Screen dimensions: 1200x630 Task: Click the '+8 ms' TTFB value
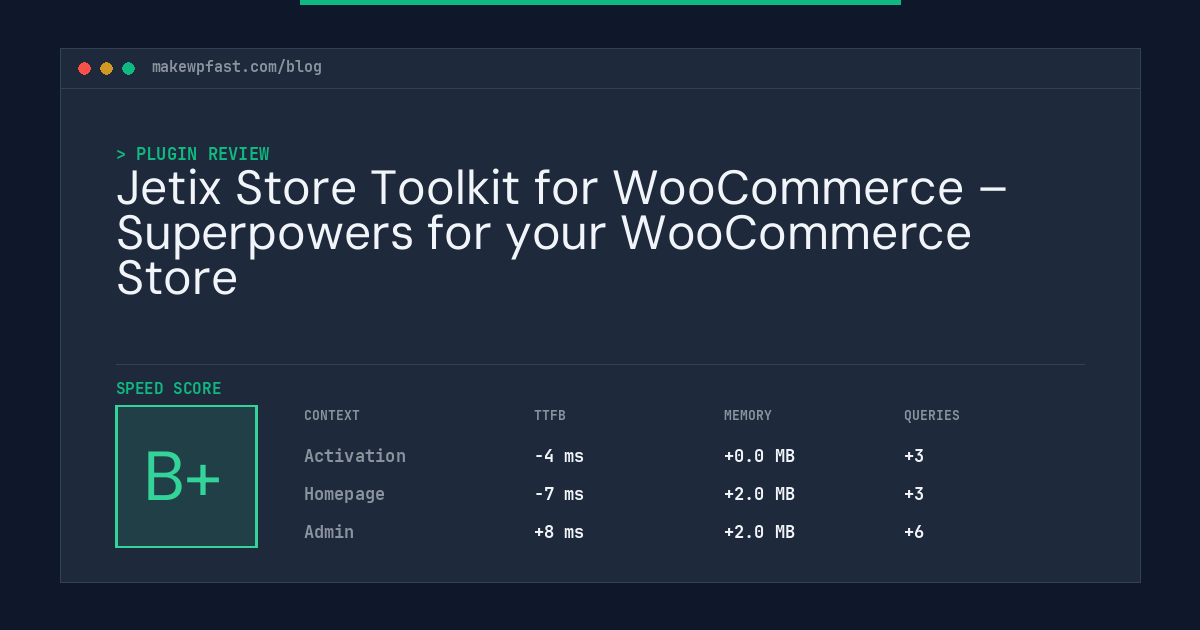559,532
